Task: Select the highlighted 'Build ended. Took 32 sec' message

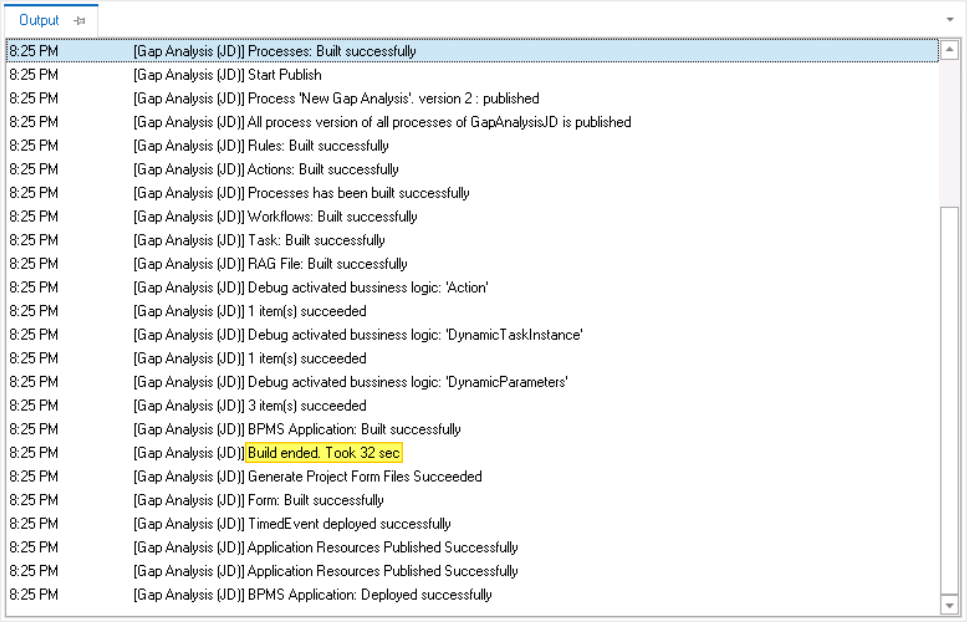Action: (325, 452)
